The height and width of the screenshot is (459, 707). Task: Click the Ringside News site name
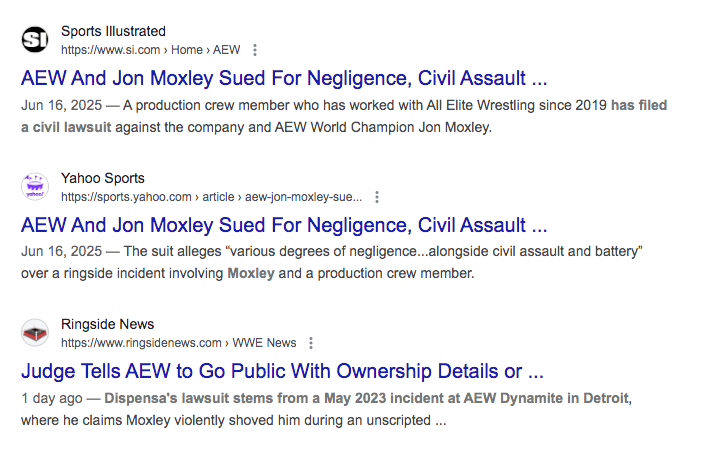coord(107,324)
